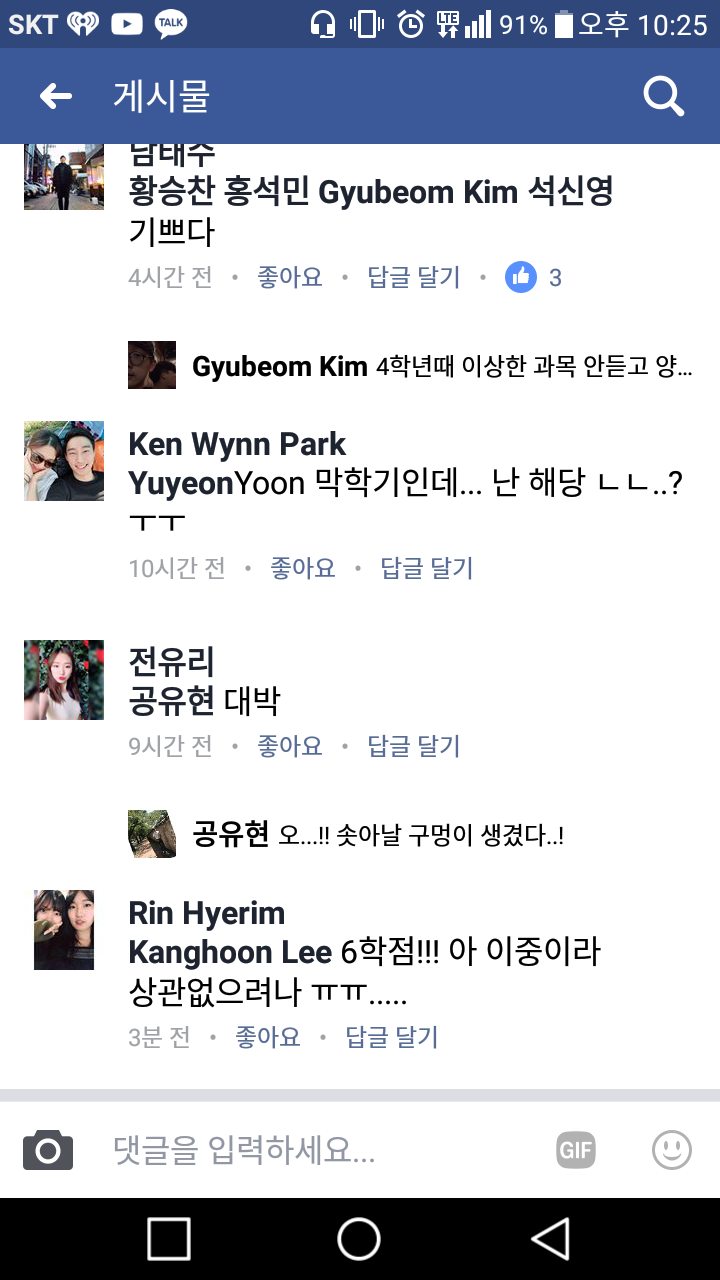Tap the Android home circle button
The width and height of the screenshot is (720, 1280).
pyautogui.click(x=359, y=1239)
